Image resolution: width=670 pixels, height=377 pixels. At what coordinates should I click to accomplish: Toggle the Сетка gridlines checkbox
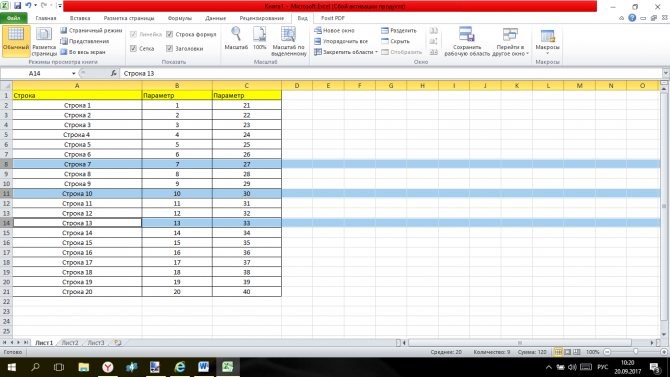click(133, 49)
